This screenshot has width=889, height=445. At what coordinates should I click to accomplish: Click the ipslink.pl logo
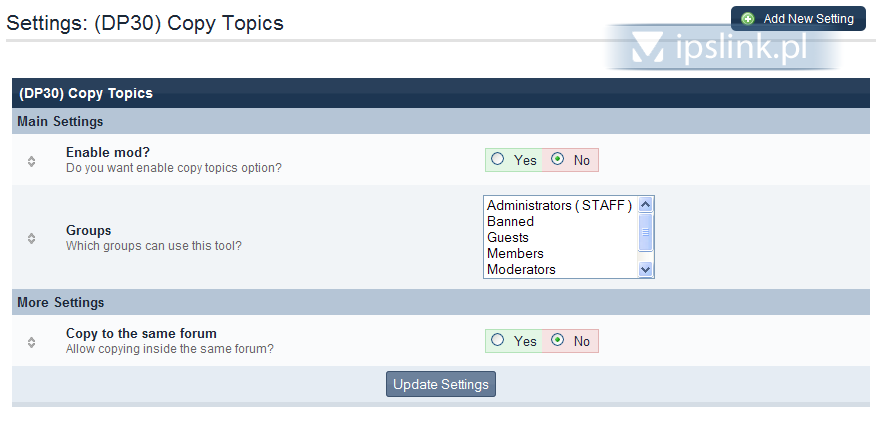(722, 47)
